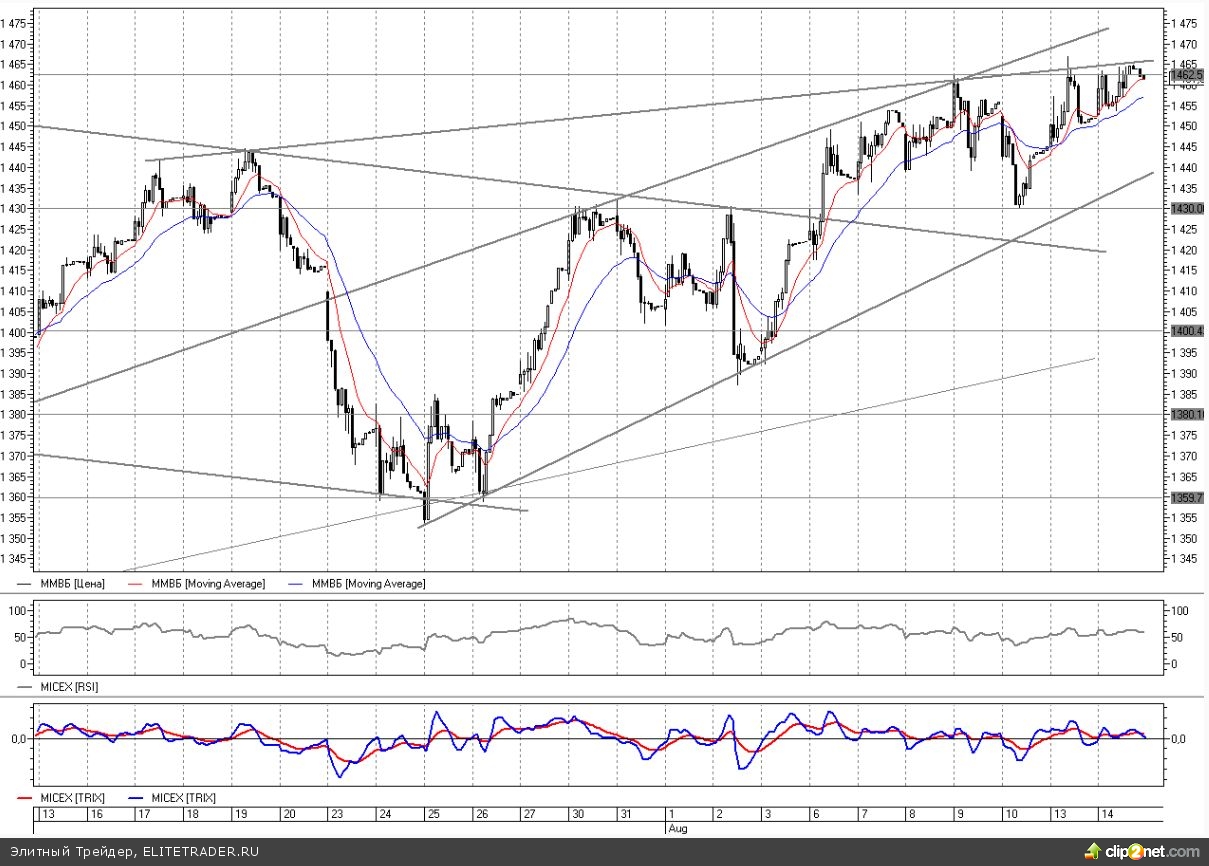Click the 1380.1 horizontal level price tag
This screenshot has height=866, width=1209.
1186,414
